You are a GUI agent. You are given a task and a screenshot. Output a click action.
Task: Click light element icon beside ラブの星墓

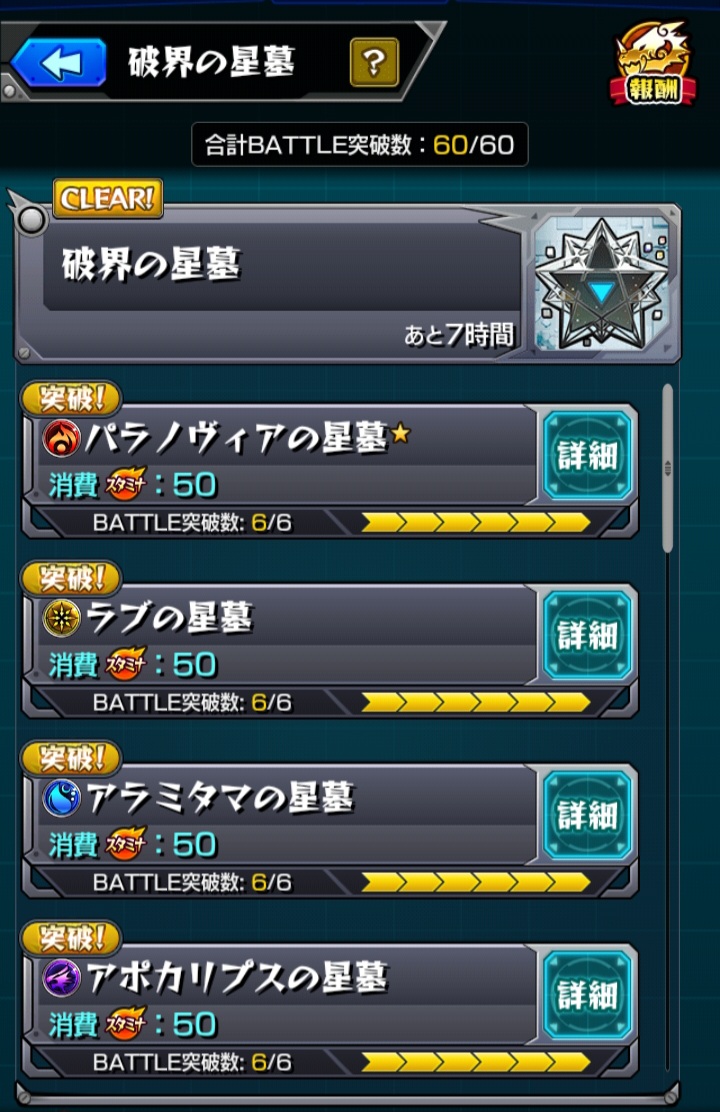coord(62,618)
